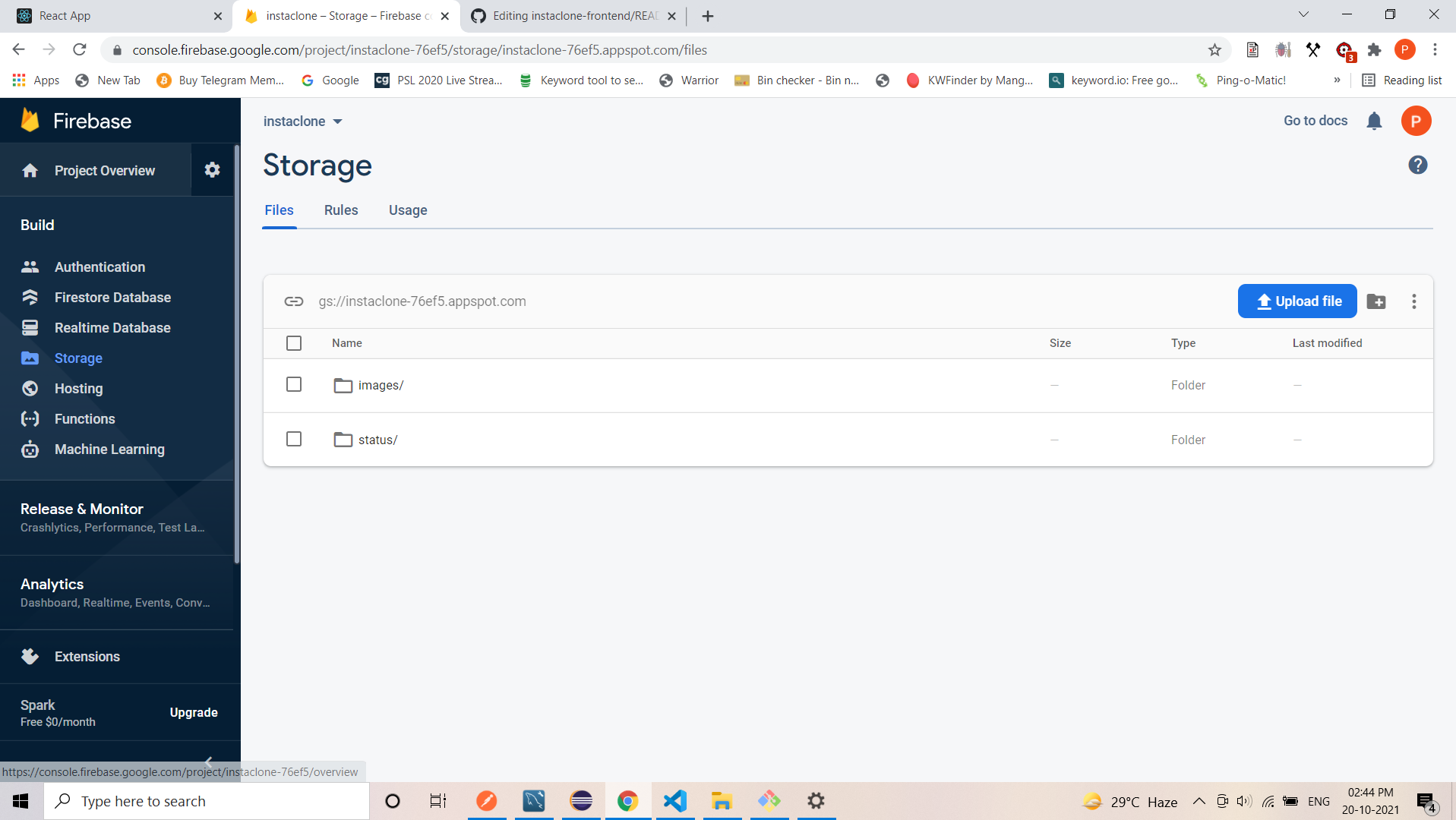Open notifications bell

click(1374, 121)
